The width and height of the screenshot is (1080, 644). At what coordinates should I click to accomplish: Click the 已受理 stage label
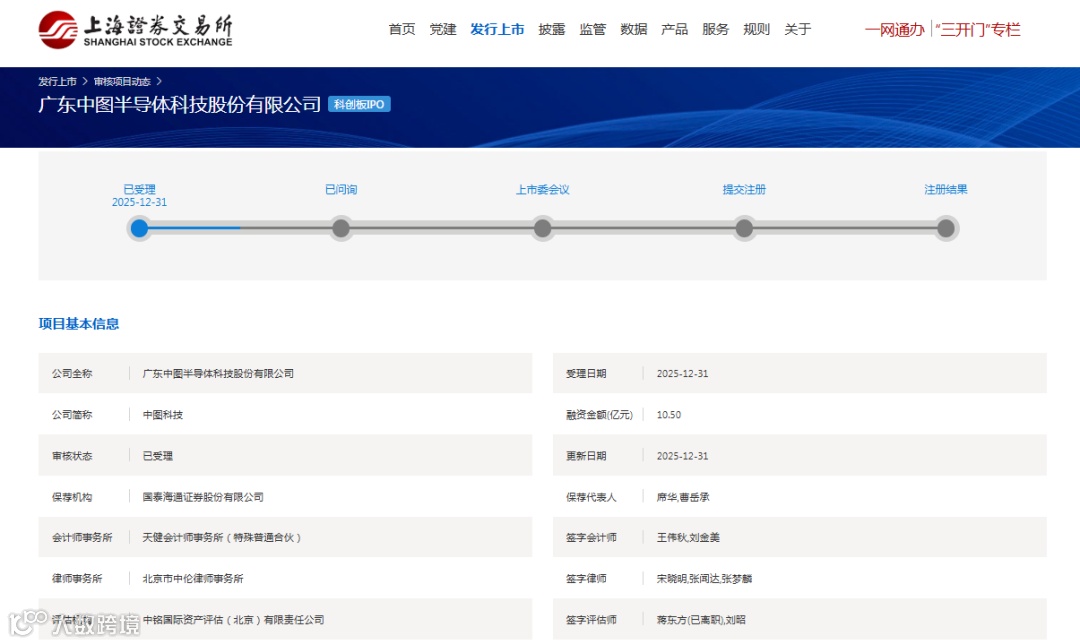pos(139,189)
